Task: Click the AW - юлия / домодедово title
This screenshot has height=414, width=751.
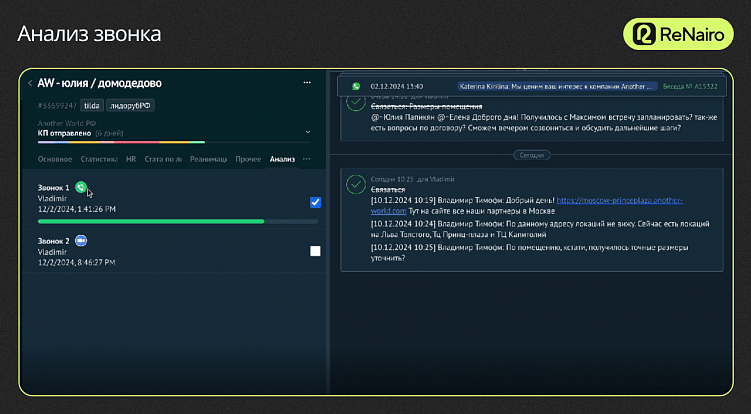Action: click(100, 83)
